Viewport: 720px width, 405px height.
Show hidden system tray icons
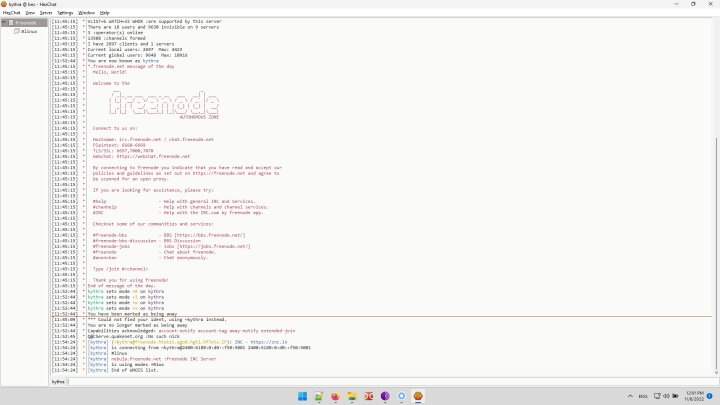pyautogui.click(x=630, y=396)
